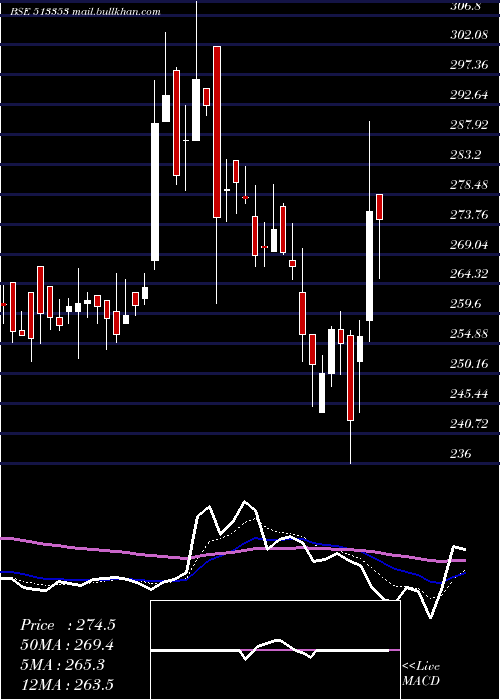Click the 236 price axis label

click(x=461, y=454)
